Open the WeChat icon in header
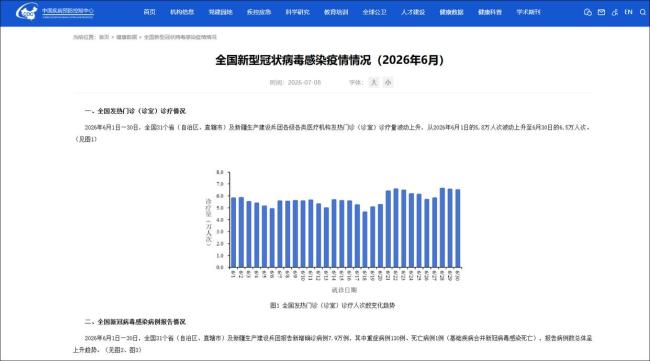The height and width of the screenshot is (361, 650). (x=587, y=12)
